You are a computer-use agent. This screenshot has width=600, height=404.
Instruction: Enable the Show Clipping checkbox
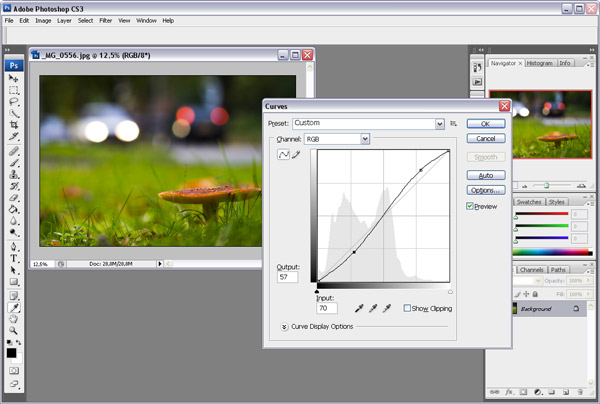[407, 308]
